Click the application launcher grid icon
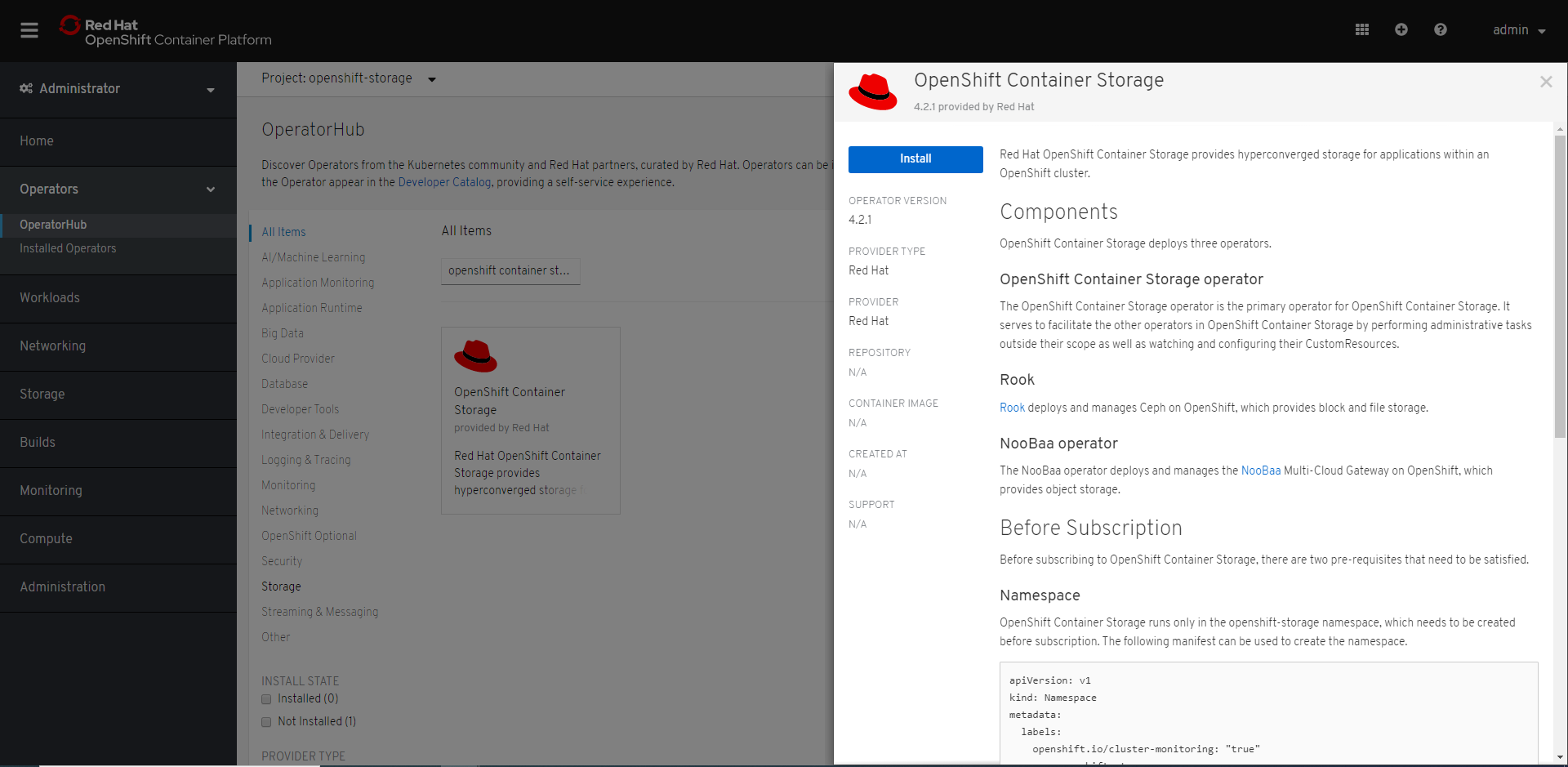1568x767 pixels. coord(1361,30)
